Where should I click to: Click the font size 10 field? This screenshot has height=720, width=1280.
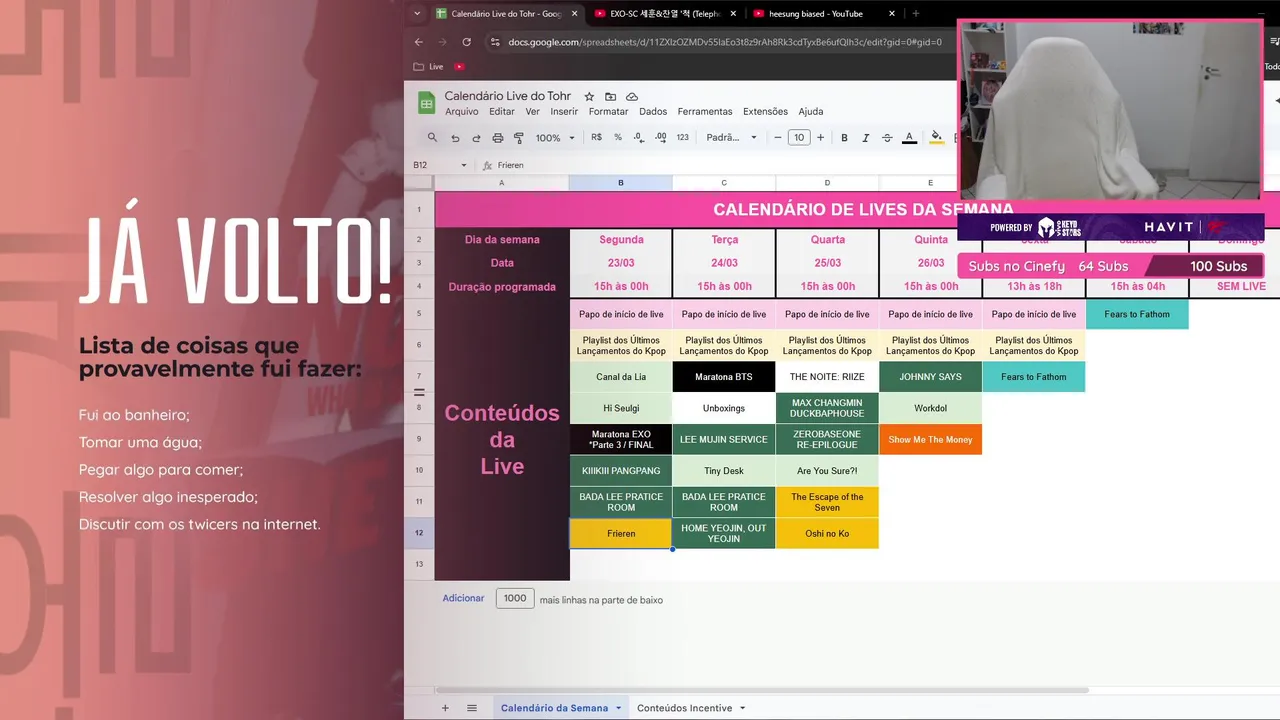(798, 138)
